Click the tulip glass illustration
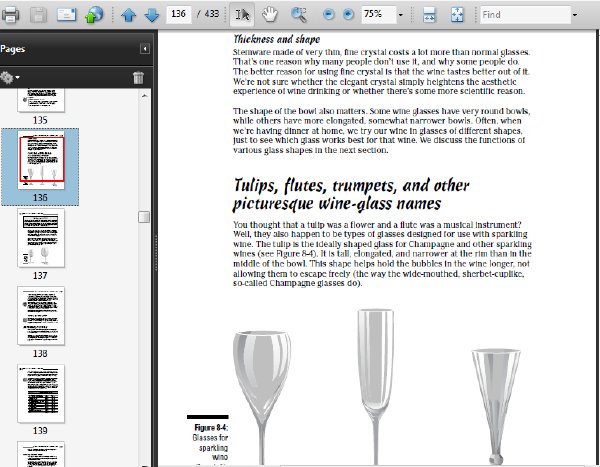This screenshot has width=600, height=467. click(x=262, y=397)
